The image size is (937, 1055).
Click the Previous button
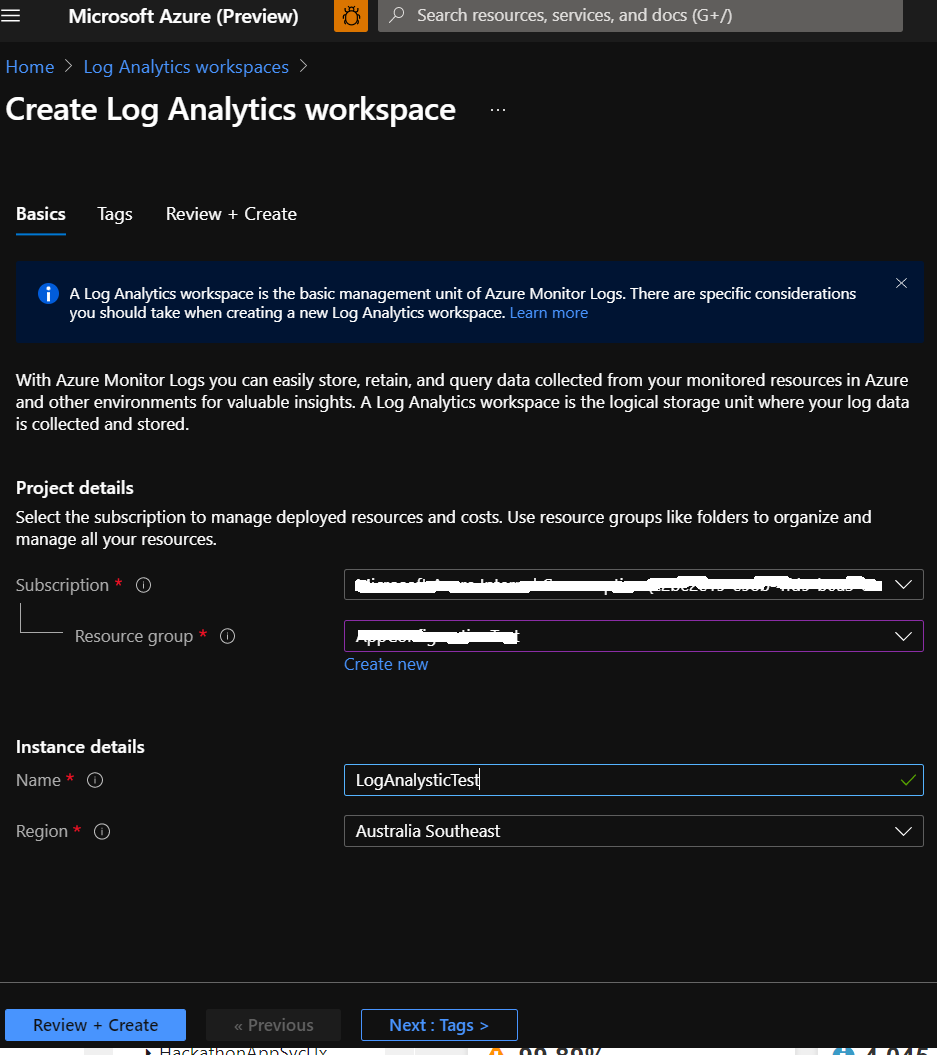tap(274, 1025)
